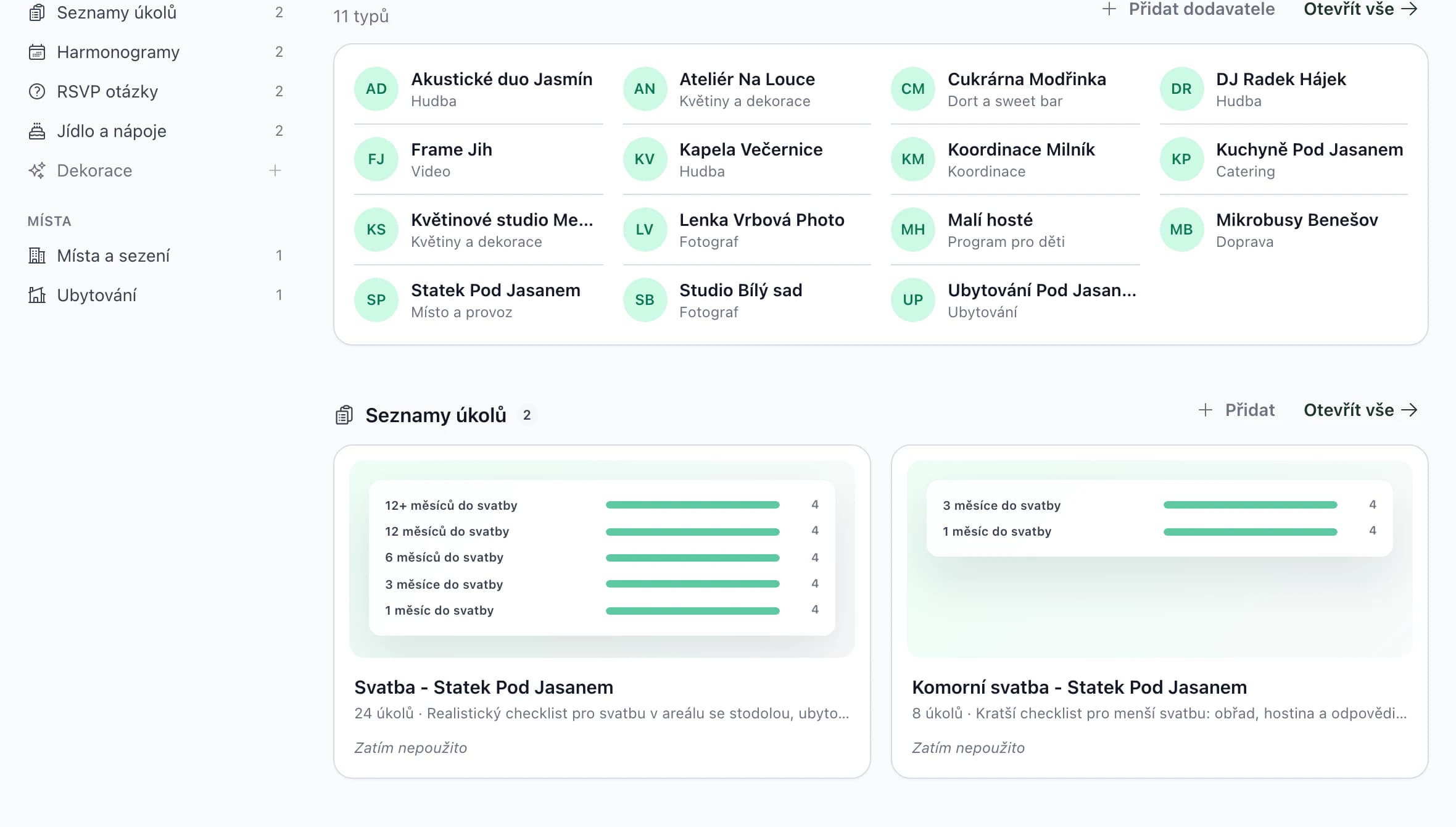Click Přidat next to Seznamy úkolů

1236,410
